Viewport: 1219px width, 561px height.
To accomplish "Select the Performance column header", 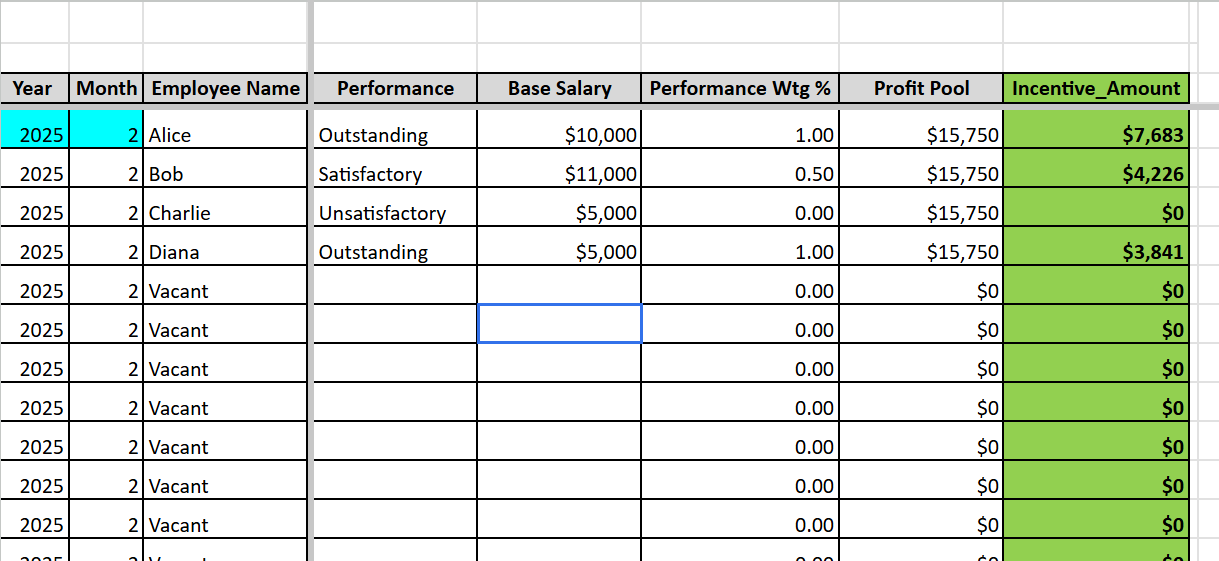I will click(x=395, y=88).
